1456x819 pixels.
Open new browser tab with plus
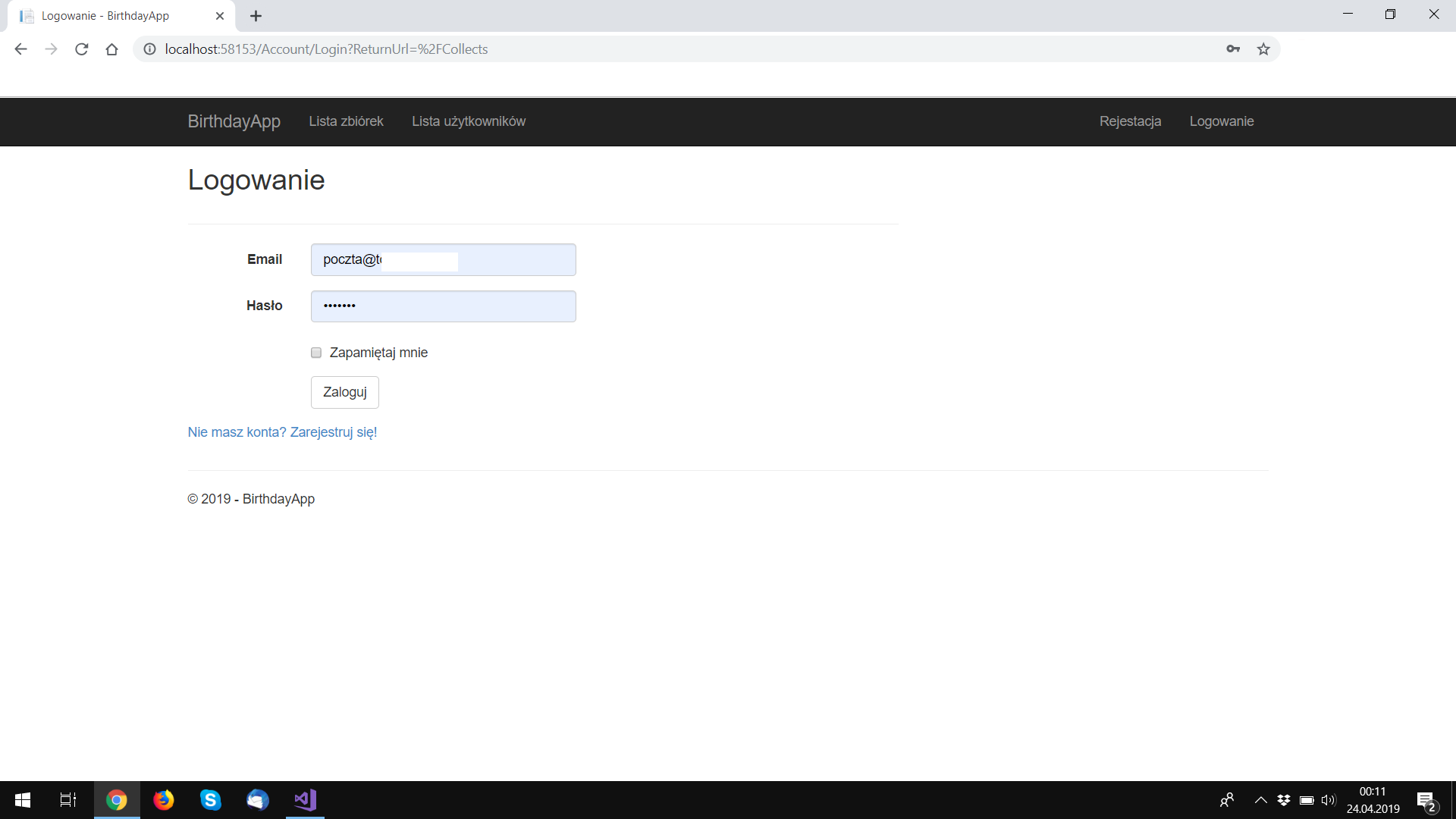click(x=256, y=16)
